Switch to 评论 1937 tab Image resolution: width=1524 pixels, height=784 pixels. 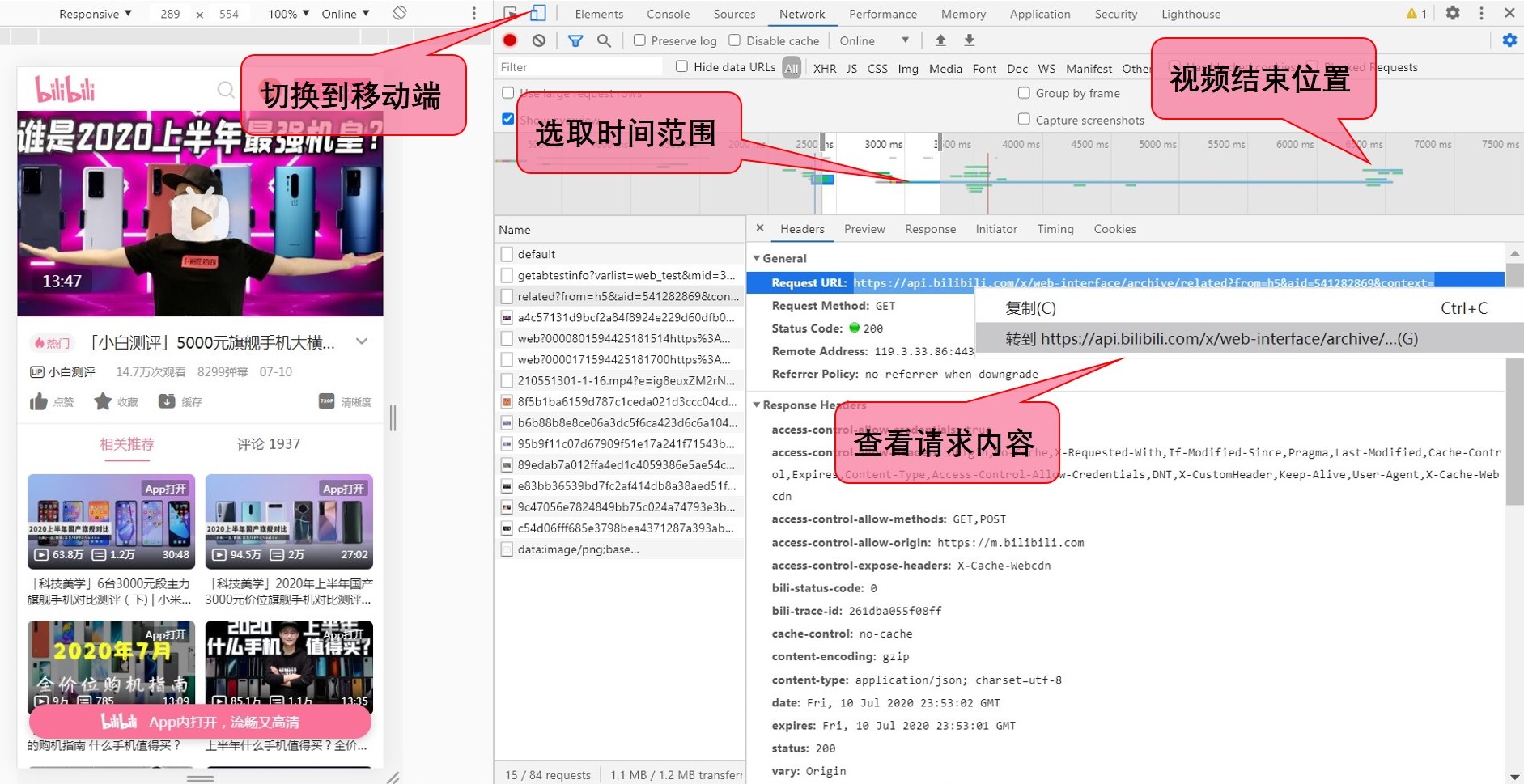click(x=268, y=444)
